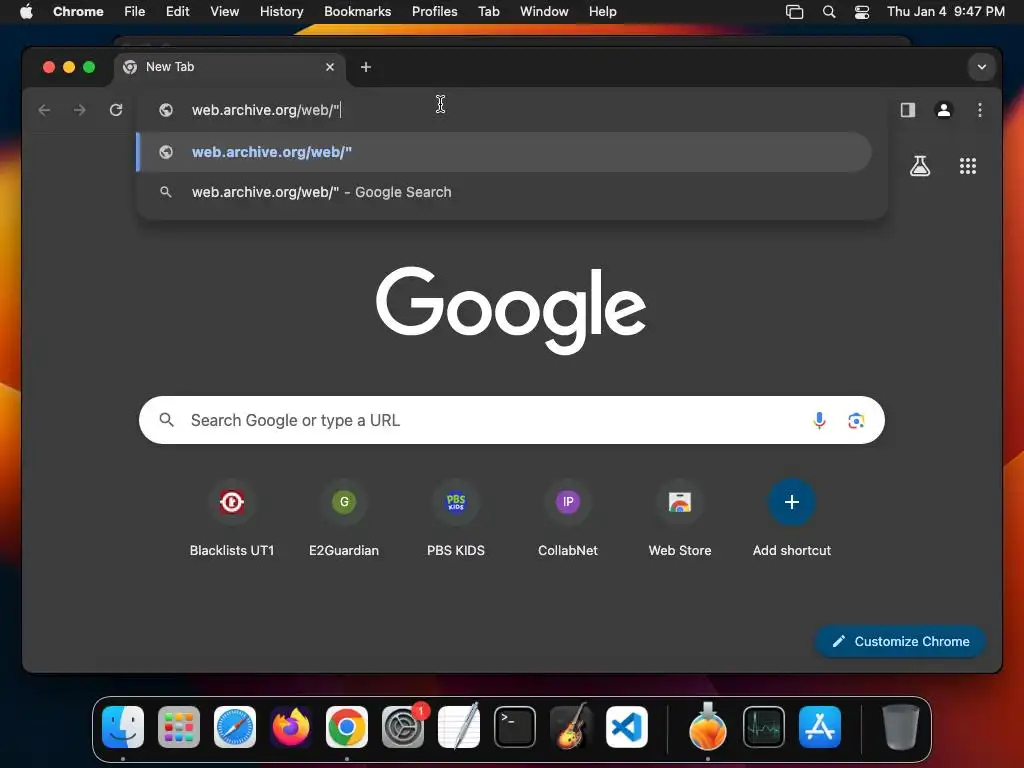Screen dimensions: 1024x768
Task: Open the History menu
Action: (281, 12)
